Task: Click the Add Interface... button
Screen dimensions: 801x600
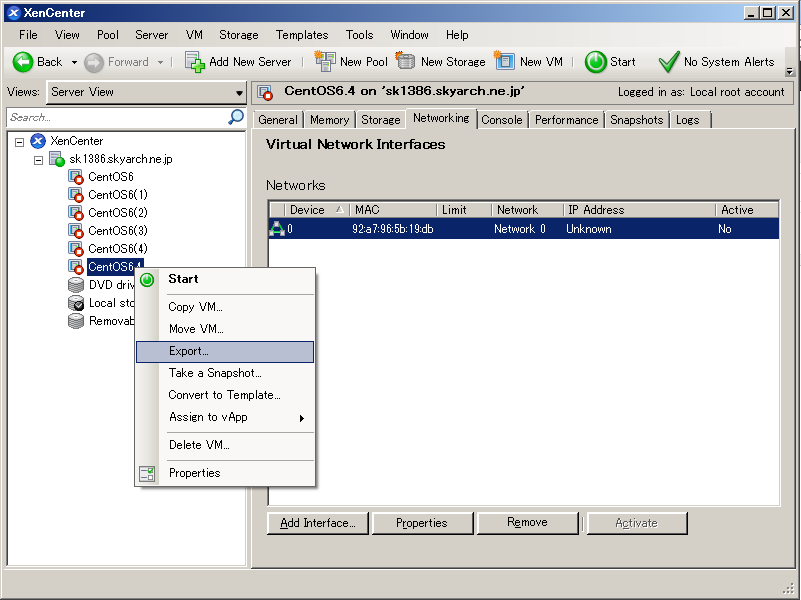Action: [x=318, y=523]
